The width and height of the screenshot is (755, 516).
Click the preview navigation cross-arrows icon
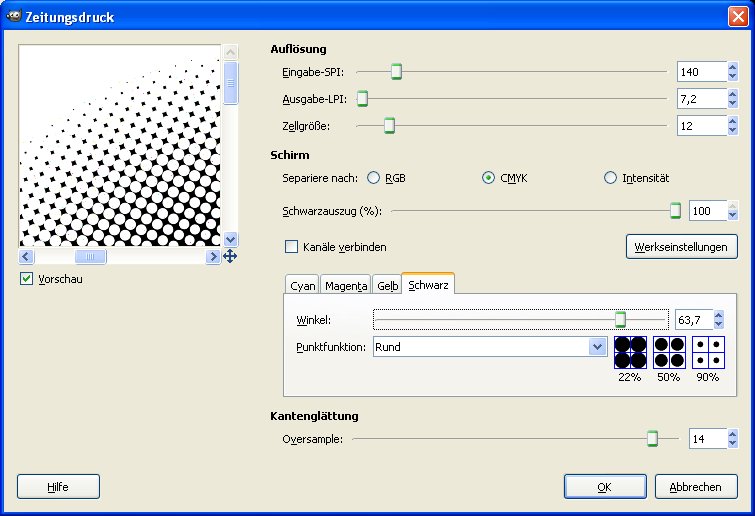tap(230, 256)
